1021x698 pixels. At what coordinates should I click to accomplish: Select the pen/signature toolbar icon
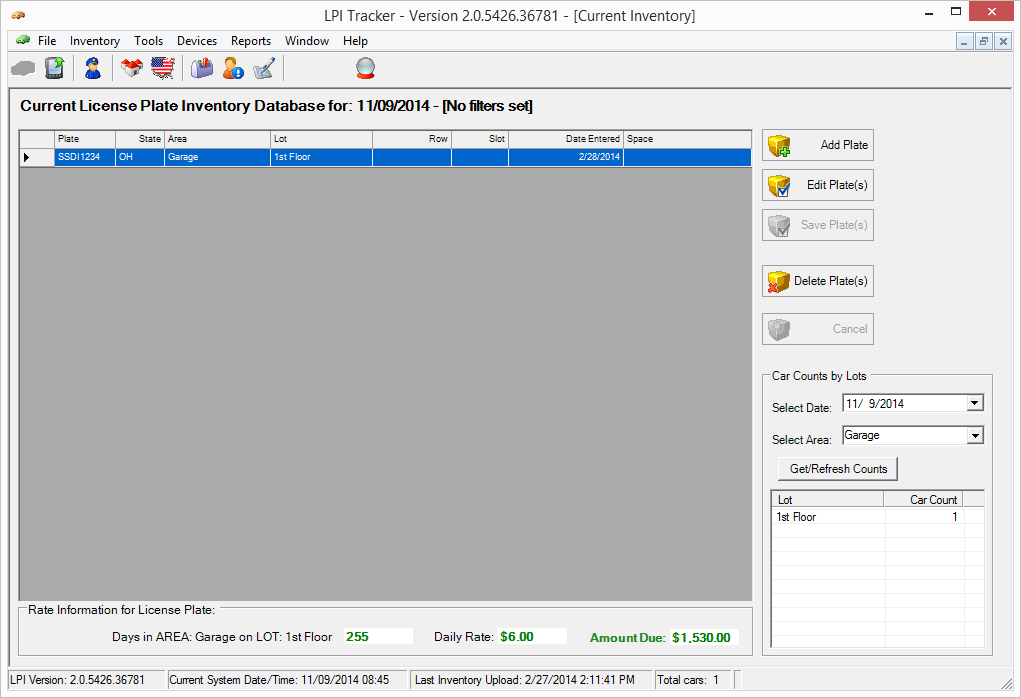click(x=263, y=68)
